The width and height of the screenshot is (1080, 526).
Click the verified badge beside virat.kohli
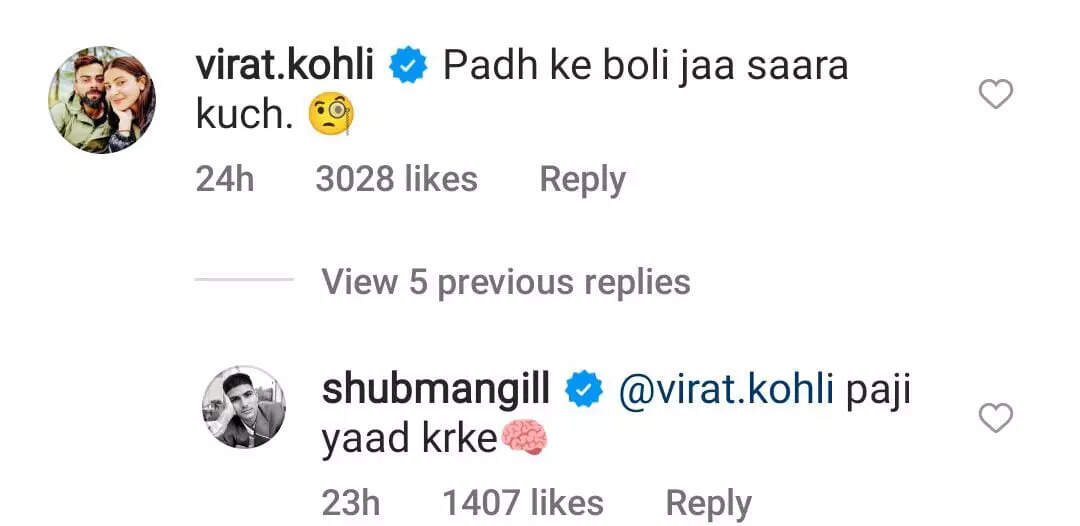pos(408,66)
